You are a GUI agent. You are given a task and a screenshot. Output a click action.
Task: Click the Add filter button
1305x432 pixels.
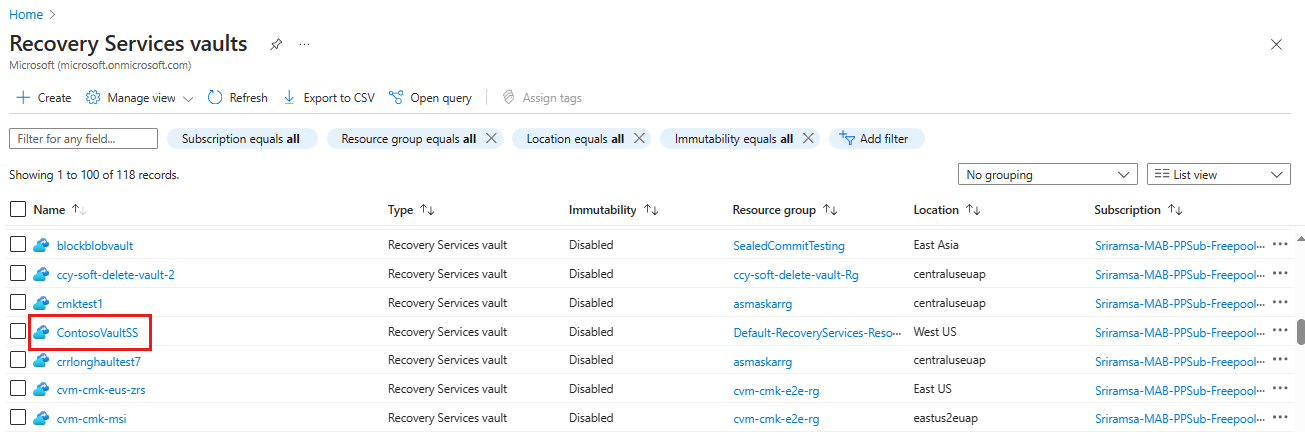876,139
